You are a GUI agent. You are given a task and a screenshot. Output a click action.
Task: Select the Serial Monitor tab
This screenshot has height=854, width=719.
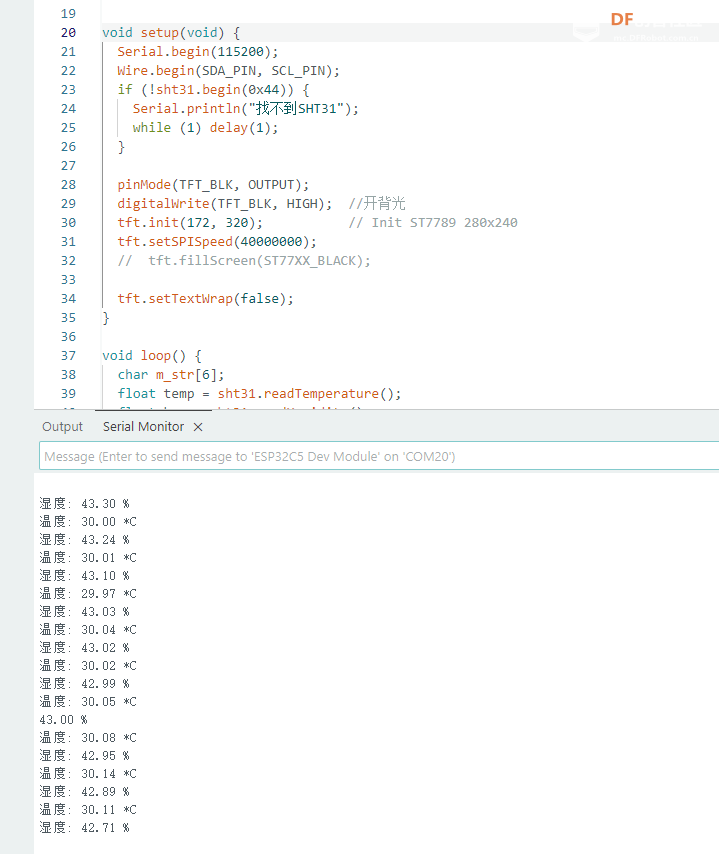(143, 427)
